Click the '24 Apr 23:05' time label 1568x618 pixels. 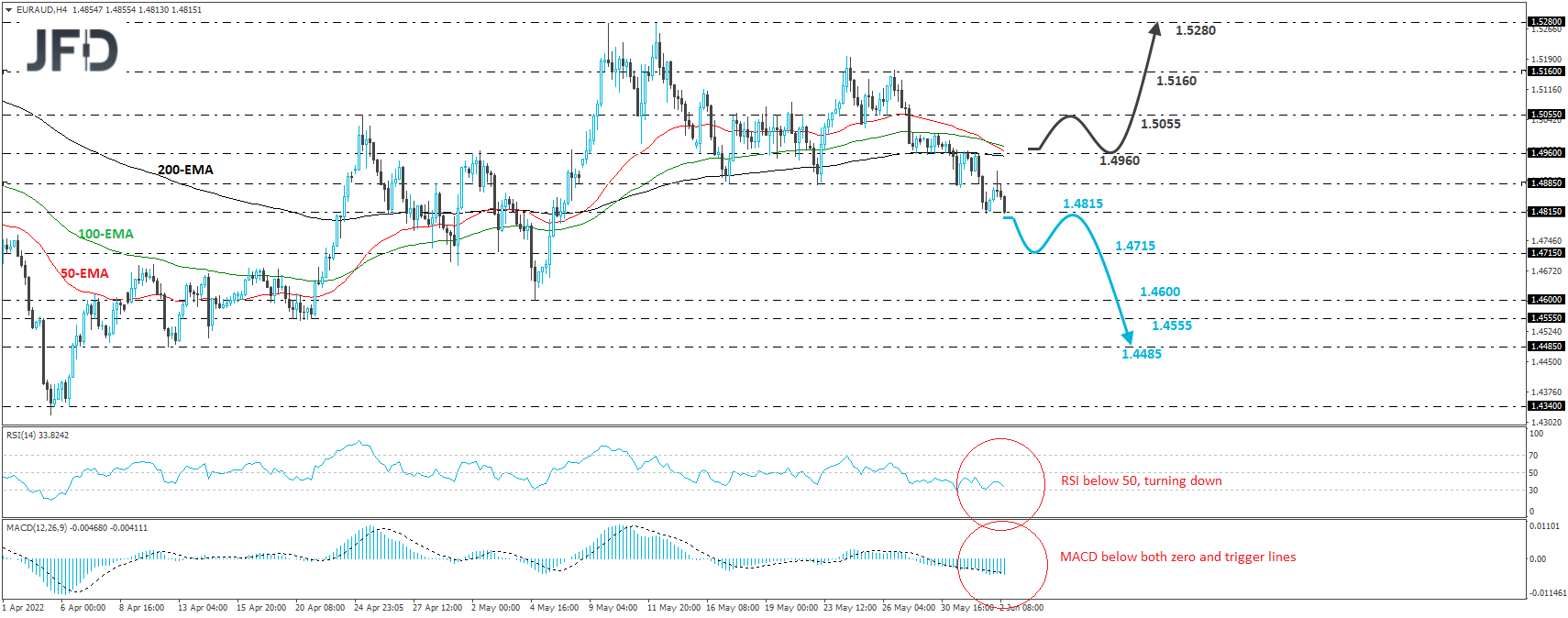tap(379, 608)
